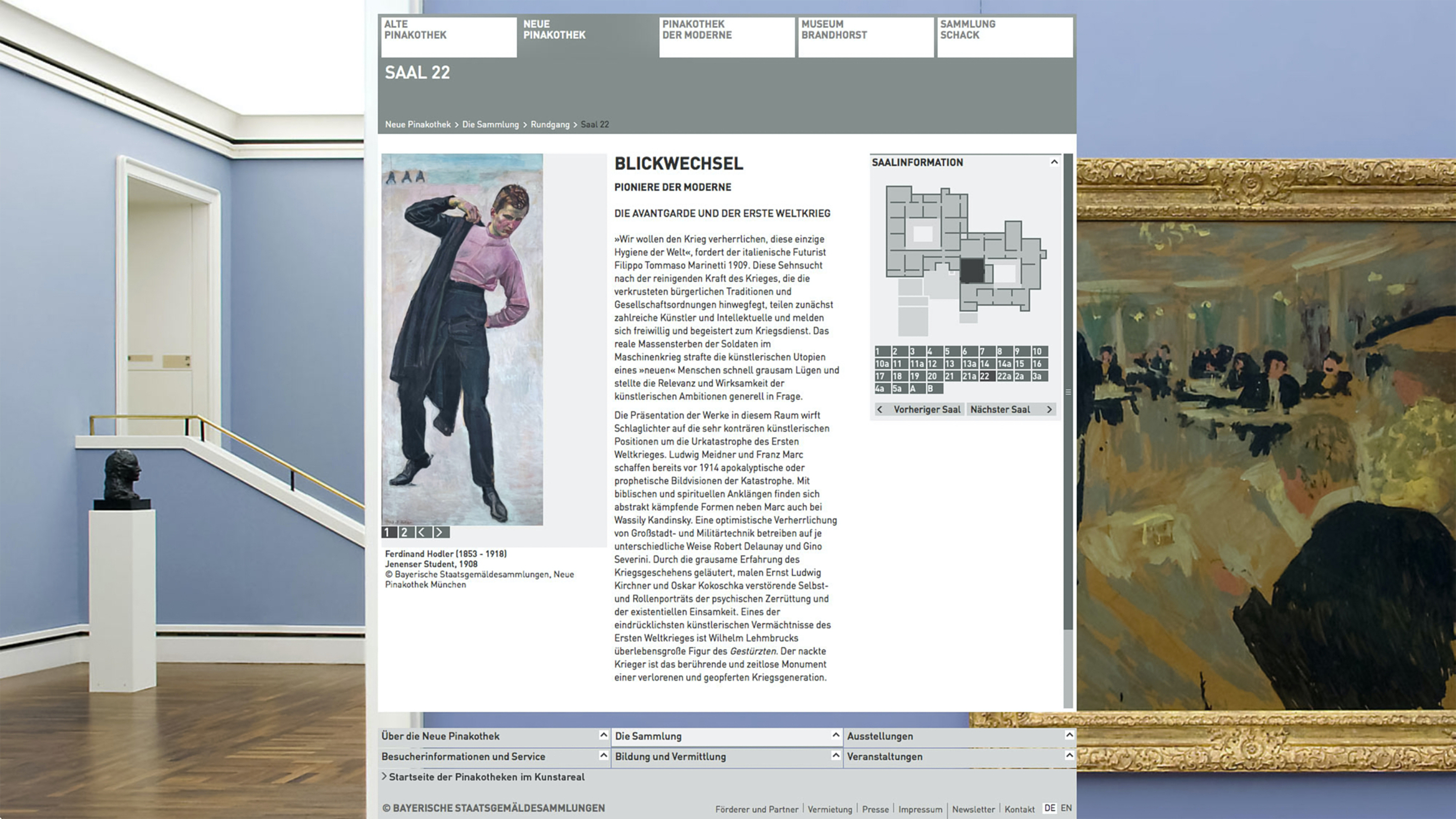Select the Neue Pinakothek tab
The image size is (1456, 819).
coord(588,37)
